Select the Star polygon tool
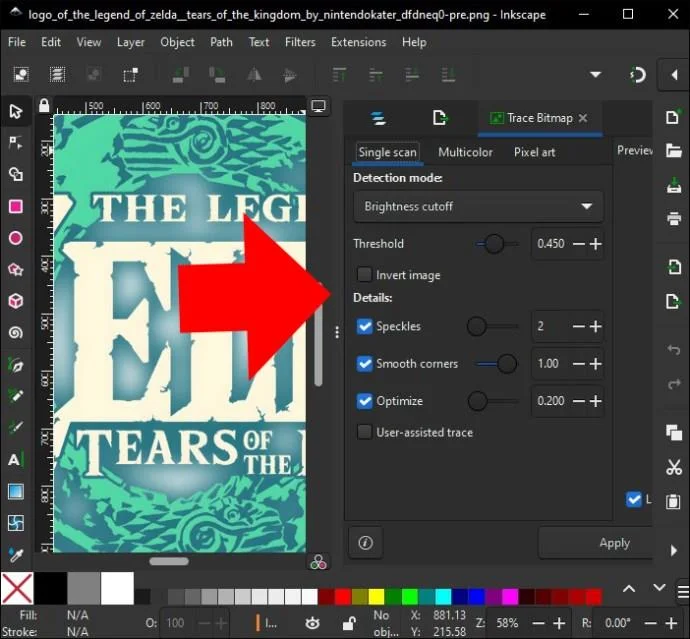Image resolution: width=690 pixels, height=639 pixels. 16,269
